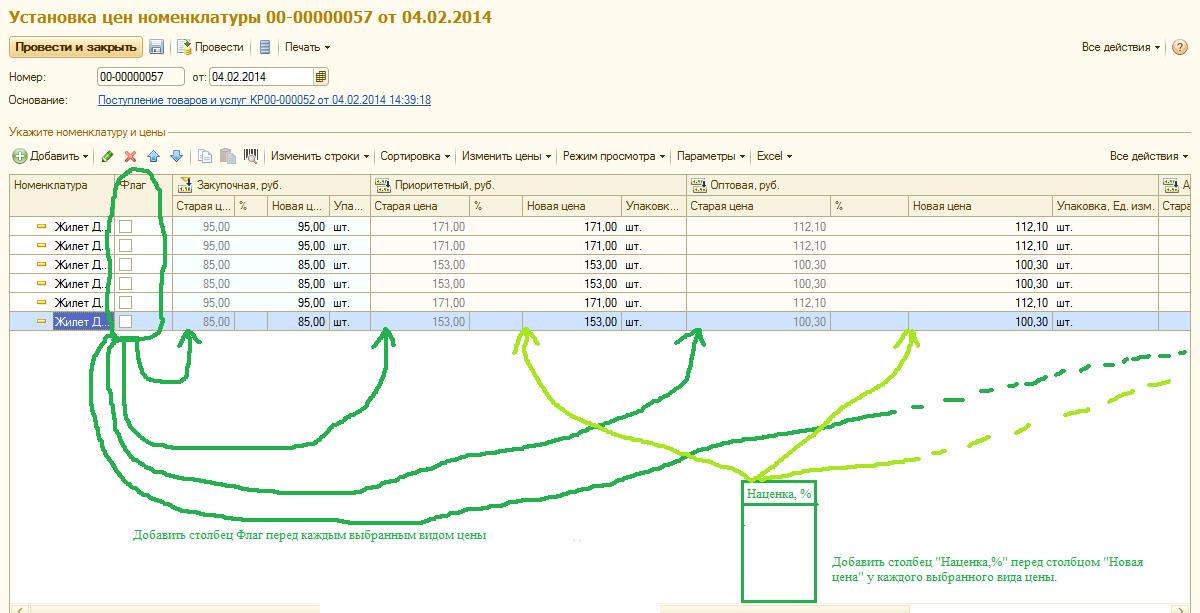Image resolution: width=1200 pixels, height=613 pixels.
Task: Delete row with the red X icon
Action: 130,156
